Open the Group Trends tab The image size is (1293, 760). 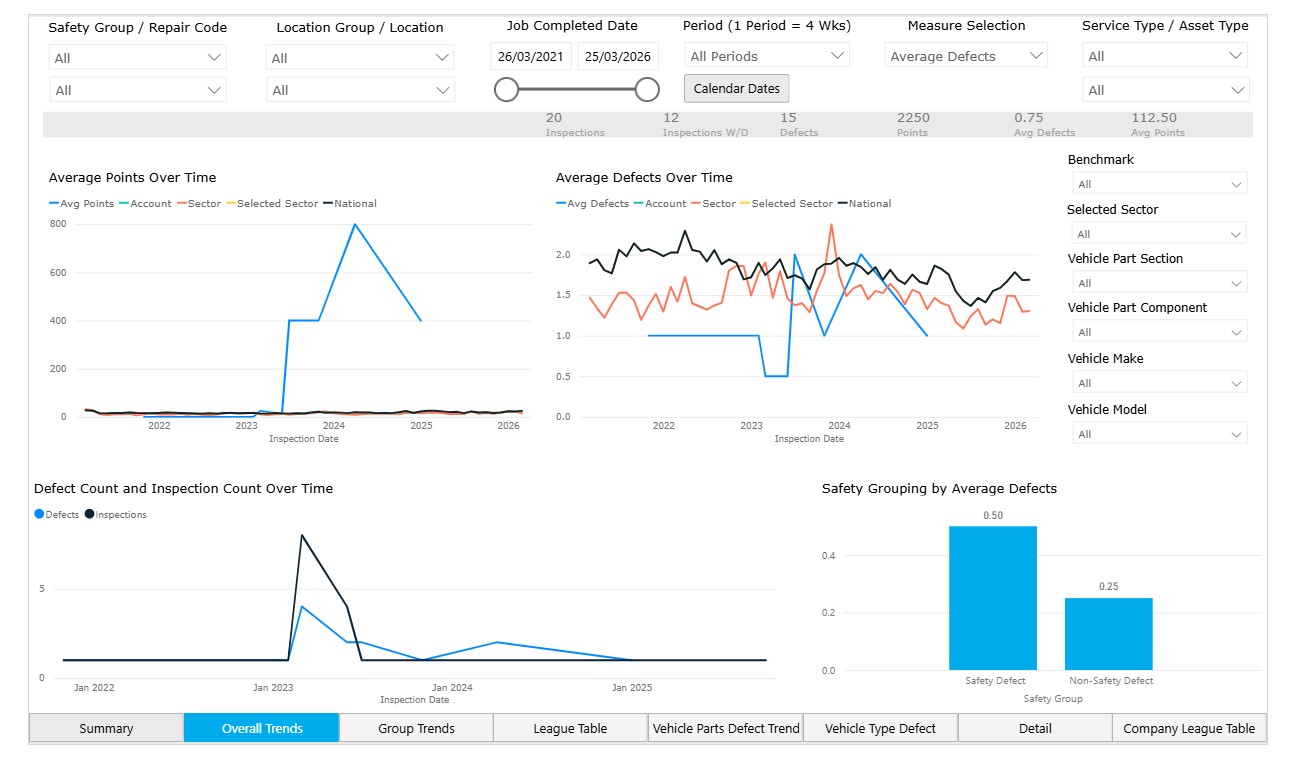pos(416,728)
